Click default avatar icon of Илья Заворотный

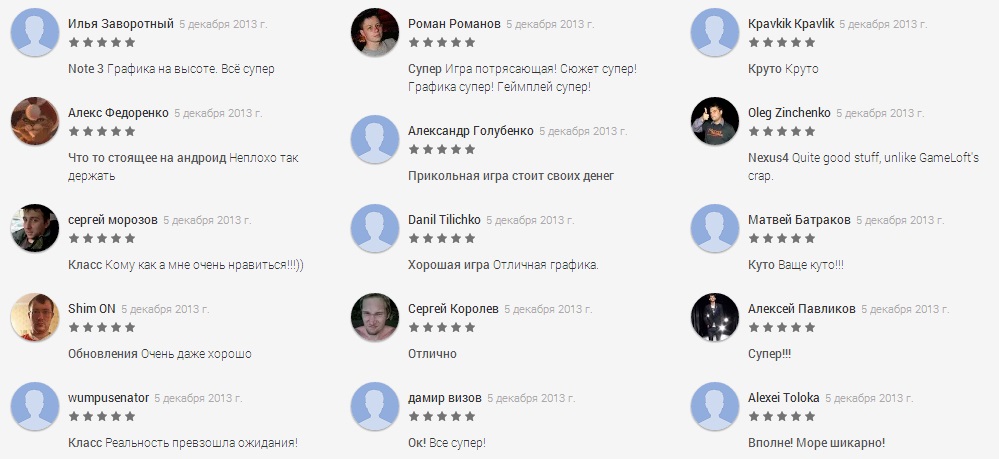point(35,32)
